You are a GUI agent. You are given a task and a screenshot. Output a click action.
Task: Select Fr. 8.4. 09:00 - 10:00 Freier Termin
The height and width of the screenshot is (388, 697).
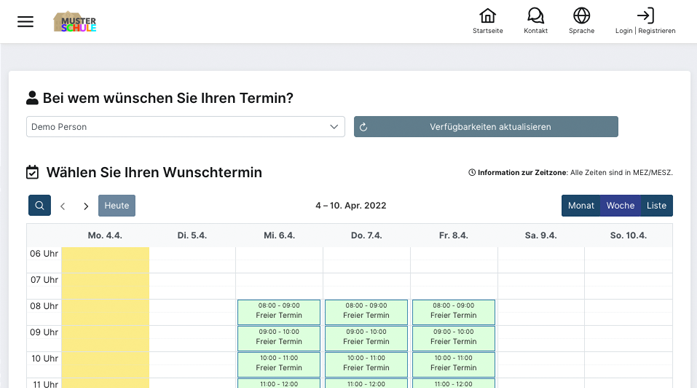point(453,338)
